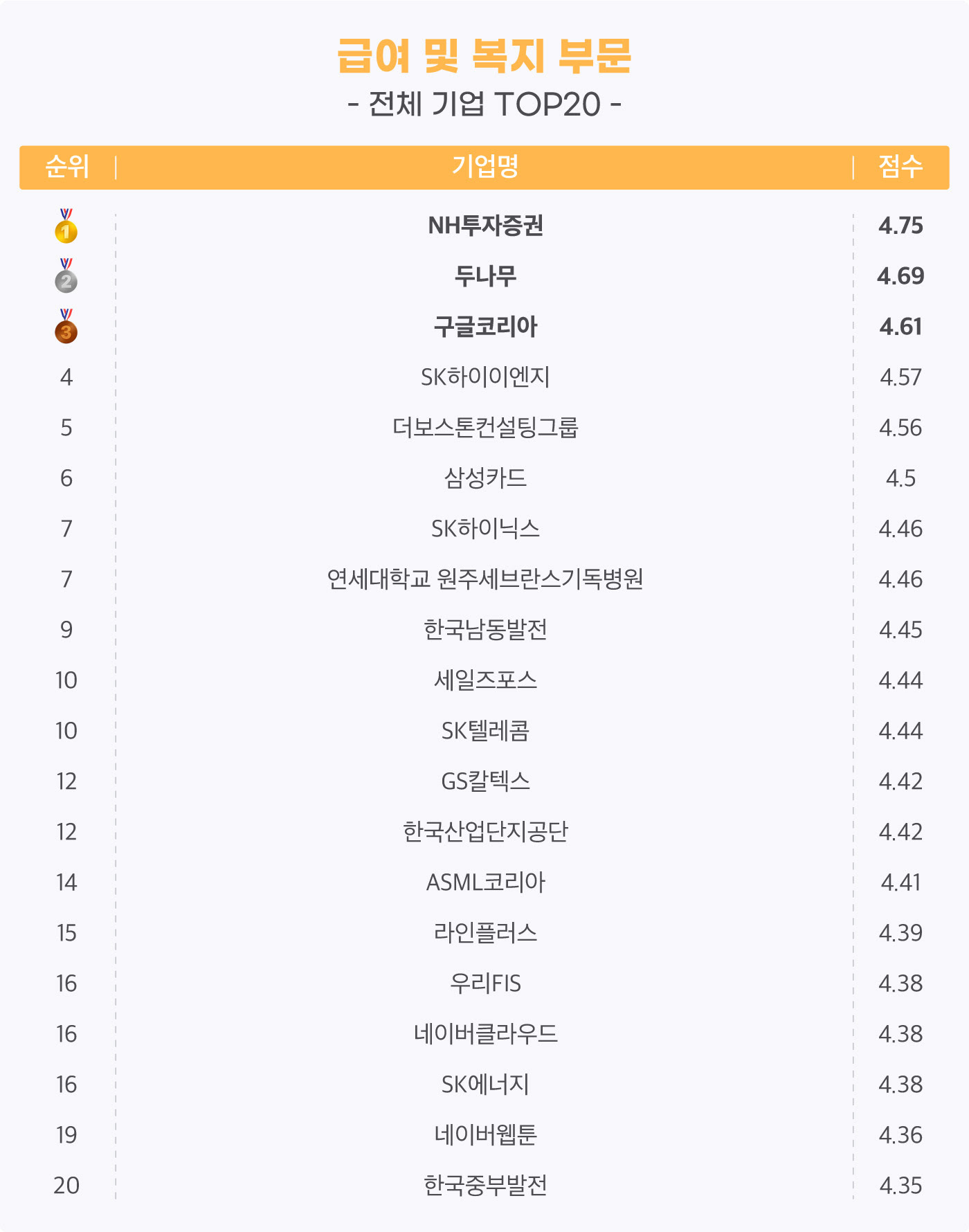Open the SK하이이엔지 row
The width and height of the screenshot is (969, 1232).
pos(485,377)
